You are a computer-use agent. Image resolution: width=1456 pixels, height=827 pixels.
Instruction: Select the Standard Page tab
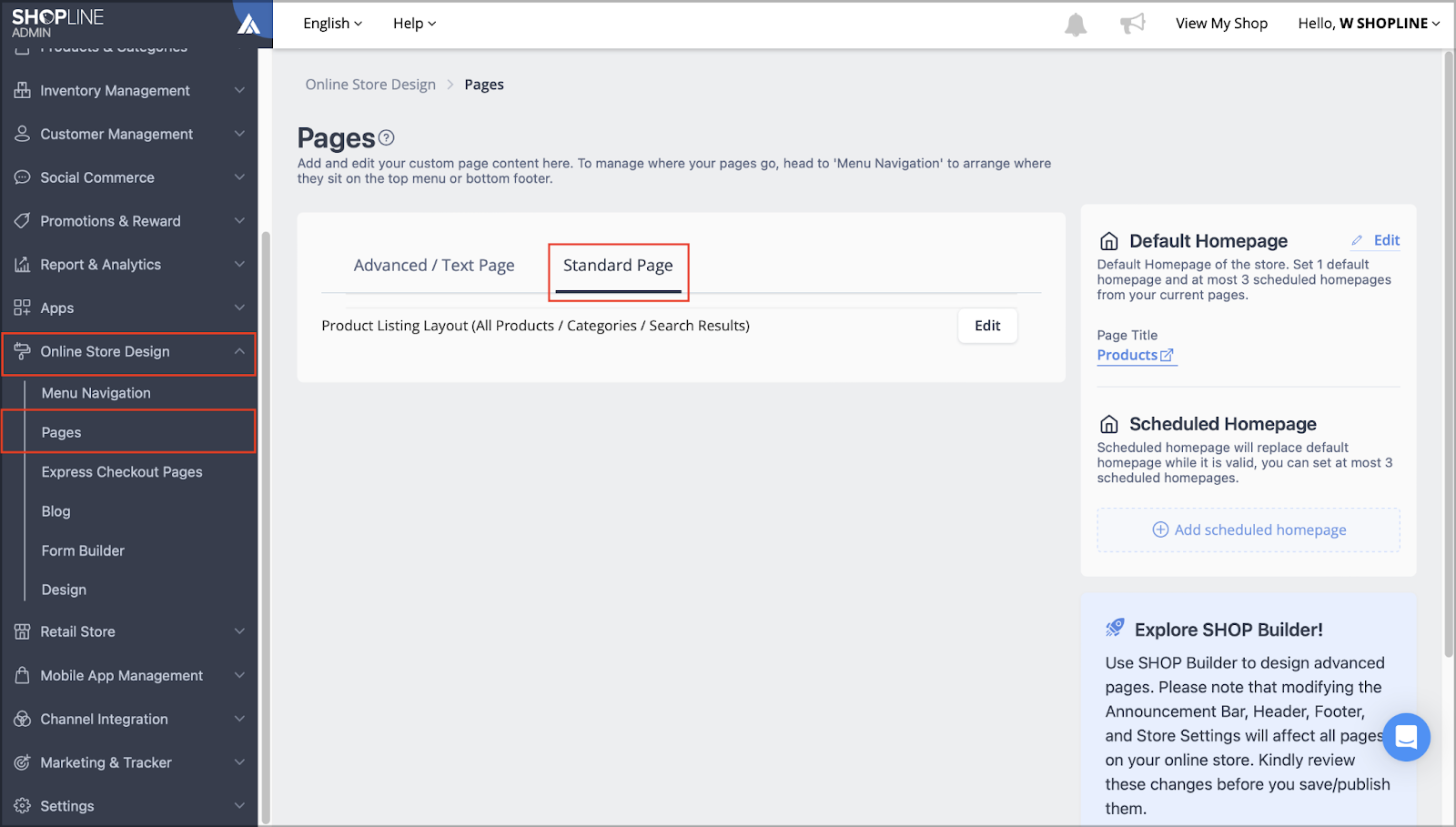(618, 266)
